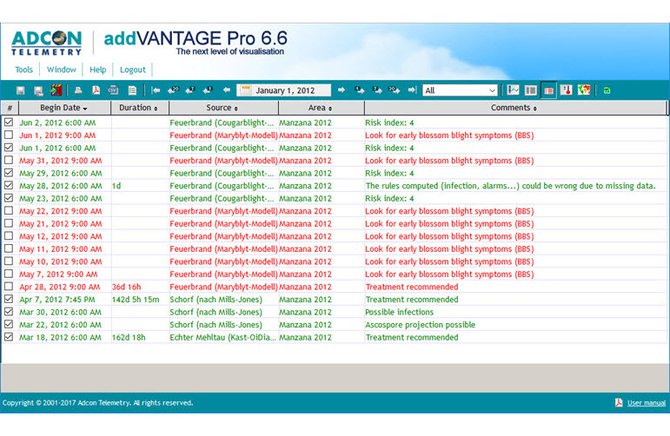Click the 'Ascospore projection possible' comment
The width and height of the screenshot is (670, 436).
[420, 325]
